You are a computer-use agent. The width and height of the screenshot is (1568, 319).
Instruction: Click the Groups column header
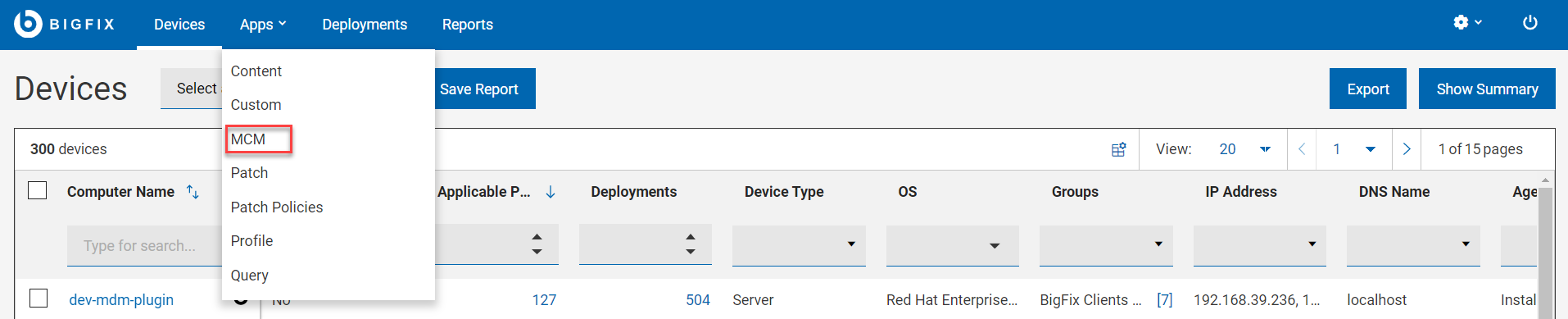(1075, 192)
